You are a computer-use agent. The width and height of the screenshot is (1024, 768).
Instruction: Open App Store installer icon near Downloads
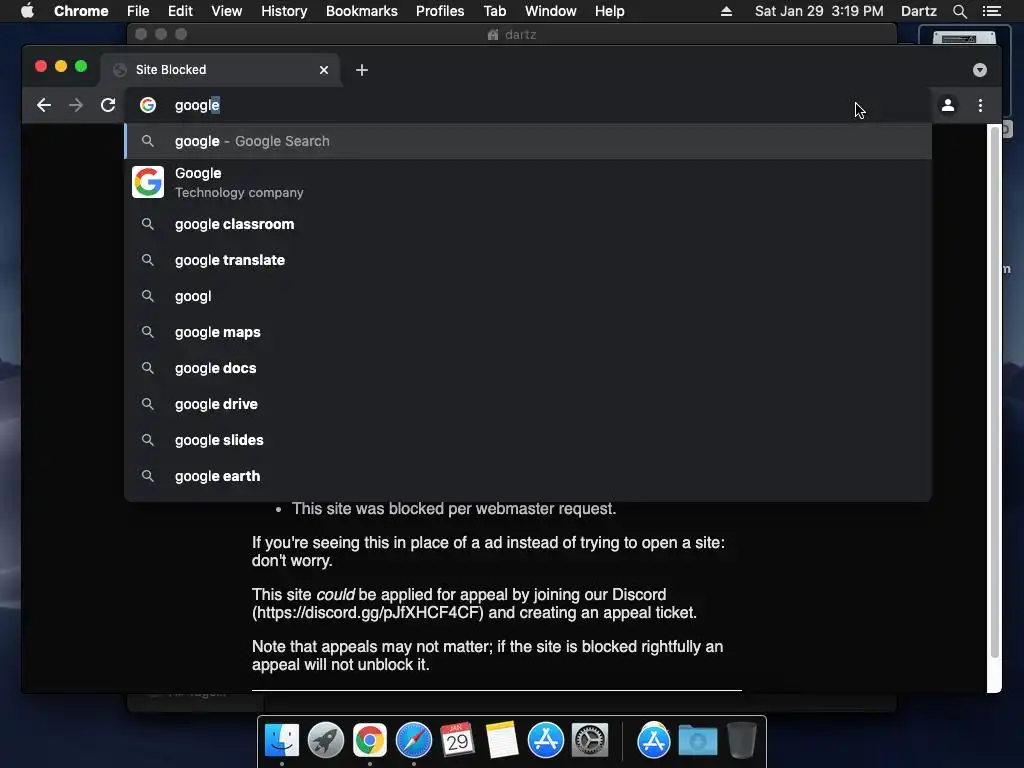point(654,741)
